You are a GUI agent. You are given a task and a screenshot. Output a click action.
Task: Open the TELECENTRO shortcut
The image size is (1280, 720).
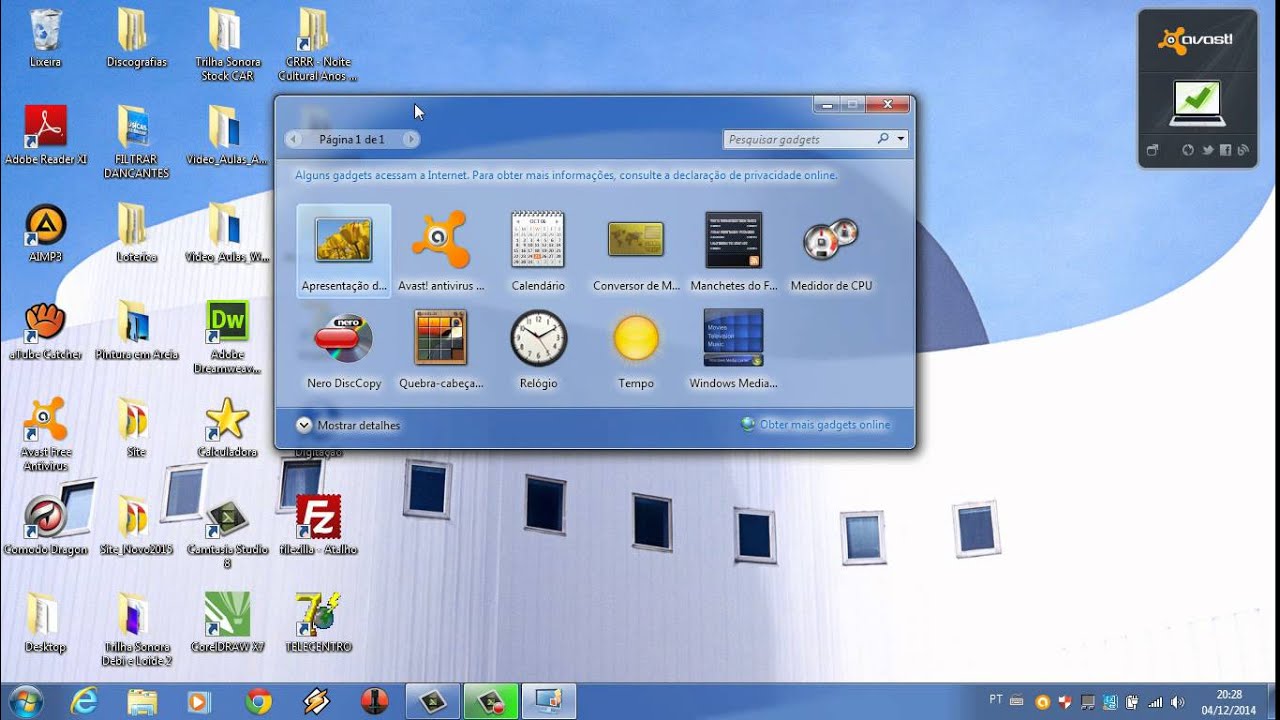tap(318, 623)
